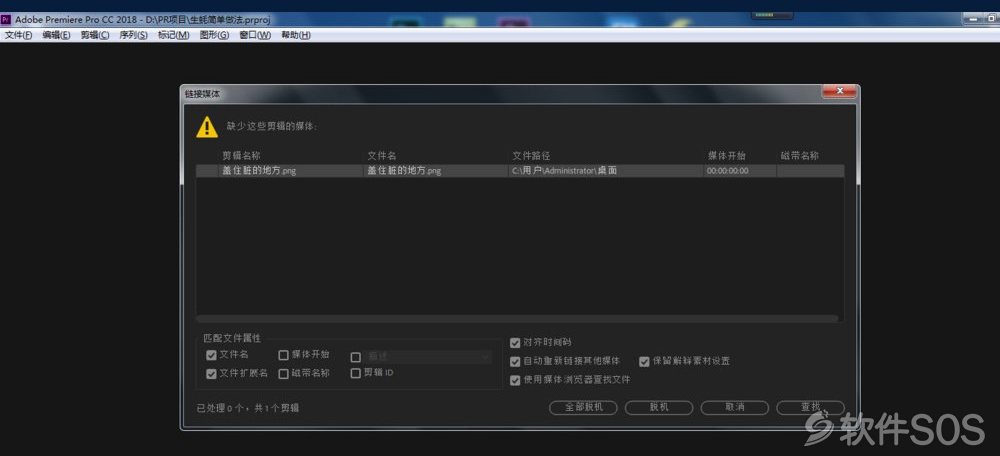Open the 标记(M) menu
This screenshot has width=1000, height=456.
pos(173,35)
